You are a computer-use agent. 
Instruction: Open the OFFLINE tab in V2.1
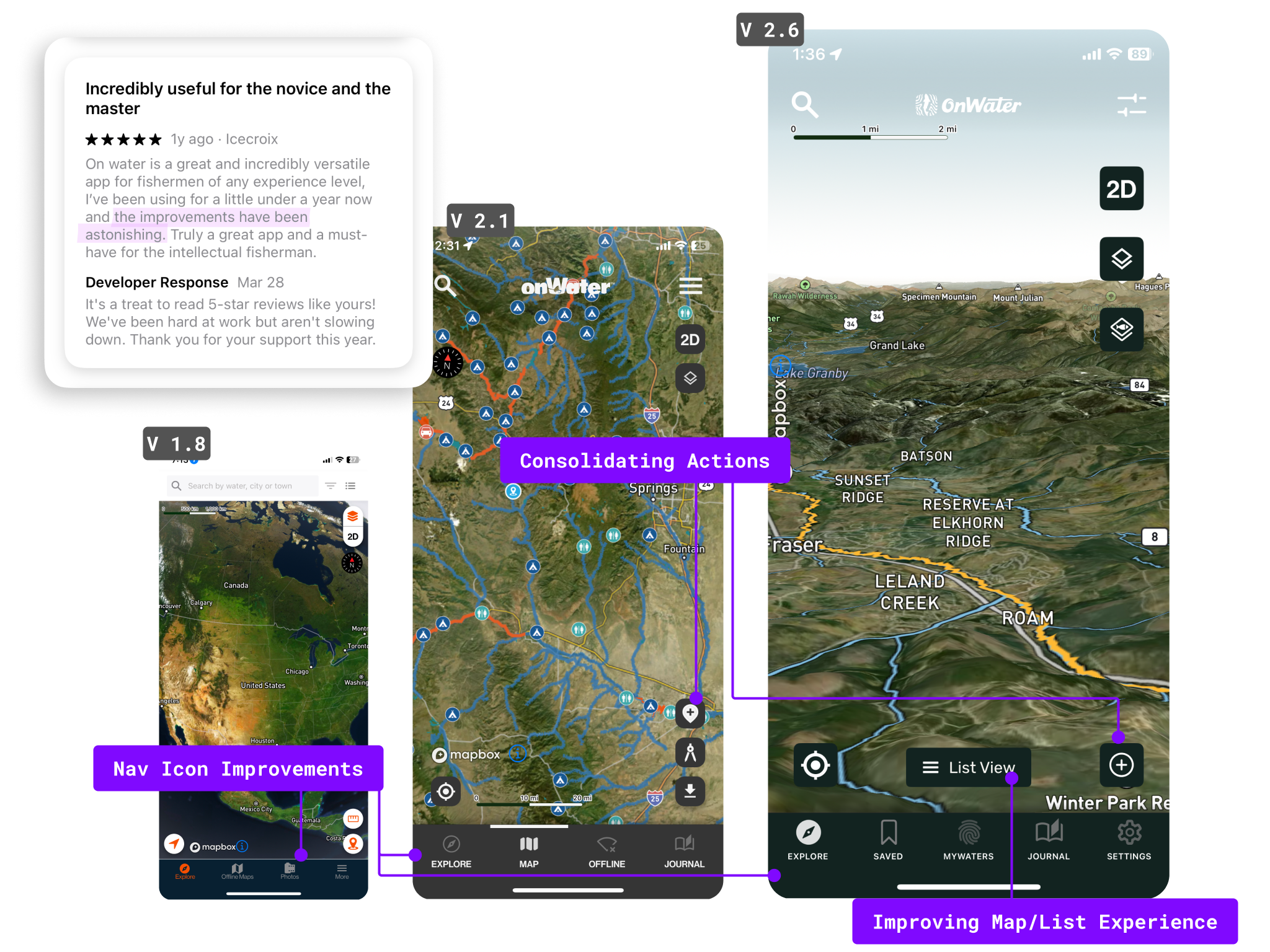click(x=606, y=852)
